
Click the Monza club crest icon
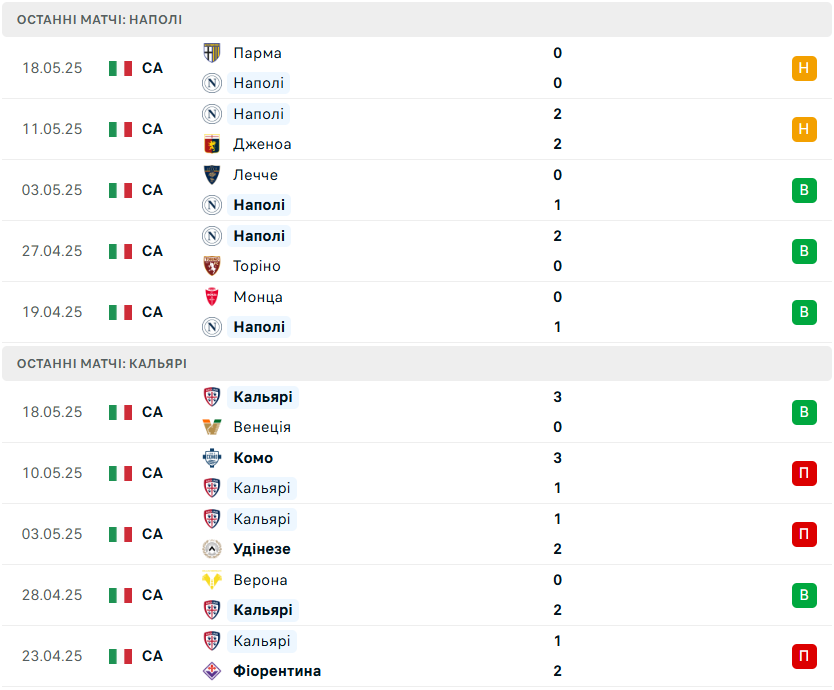[x=212, y=297]
